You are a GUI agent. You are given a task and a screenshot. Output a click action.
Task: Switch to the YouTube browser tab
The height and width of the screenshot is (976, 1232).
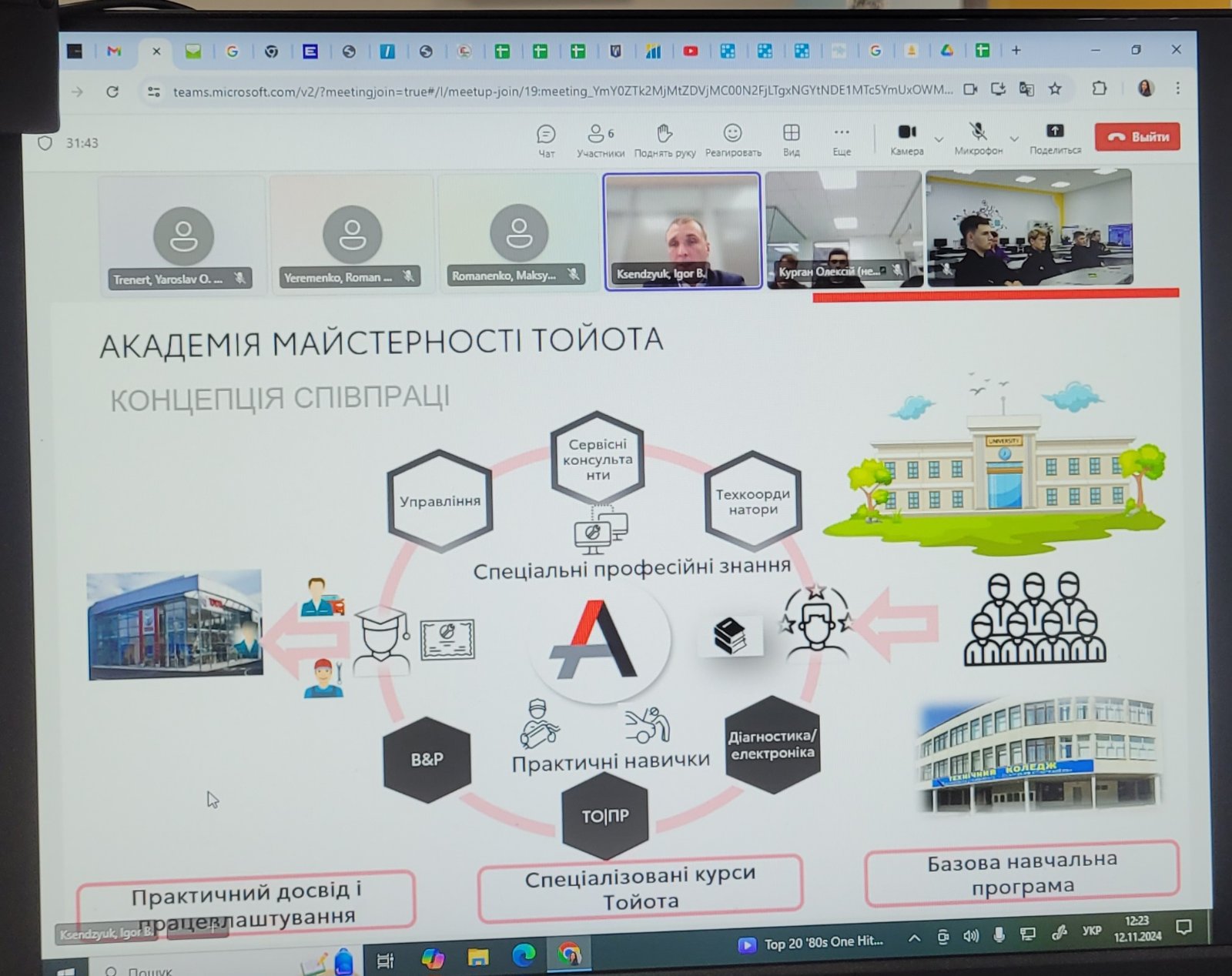tap(691, 51)
